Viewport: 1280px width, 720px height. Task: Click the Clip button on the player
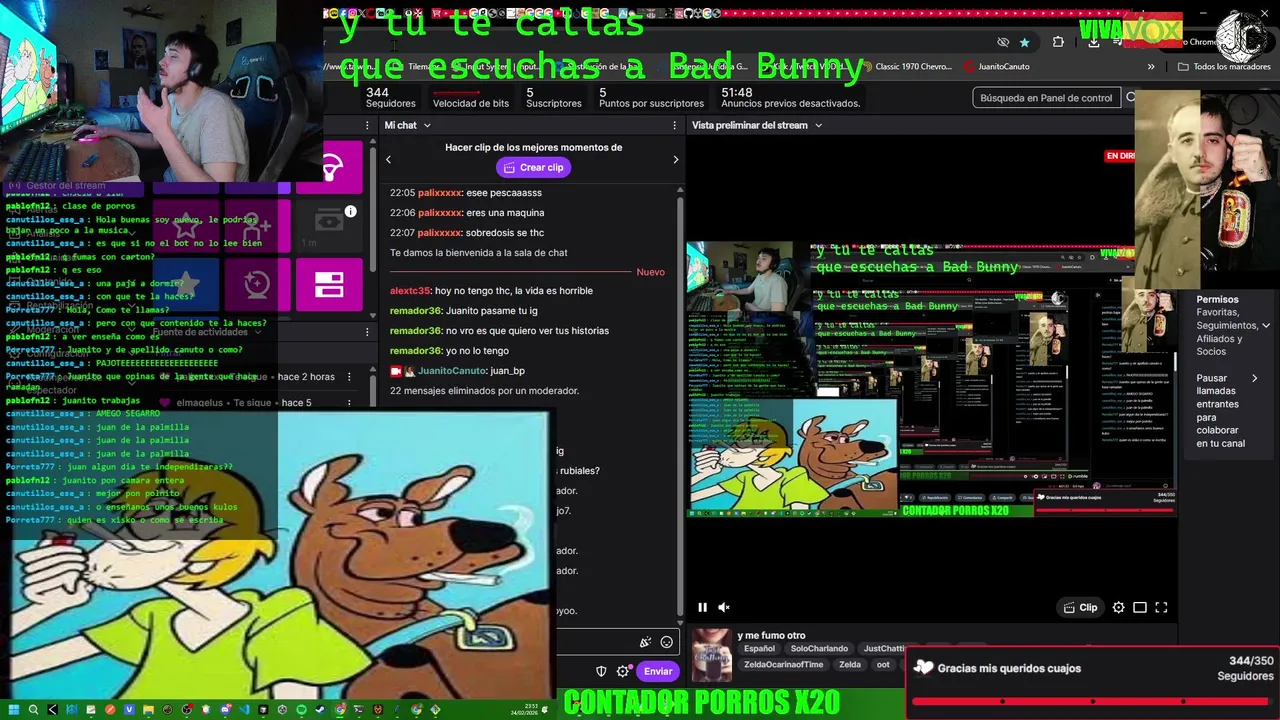[x=1080, y=607]
